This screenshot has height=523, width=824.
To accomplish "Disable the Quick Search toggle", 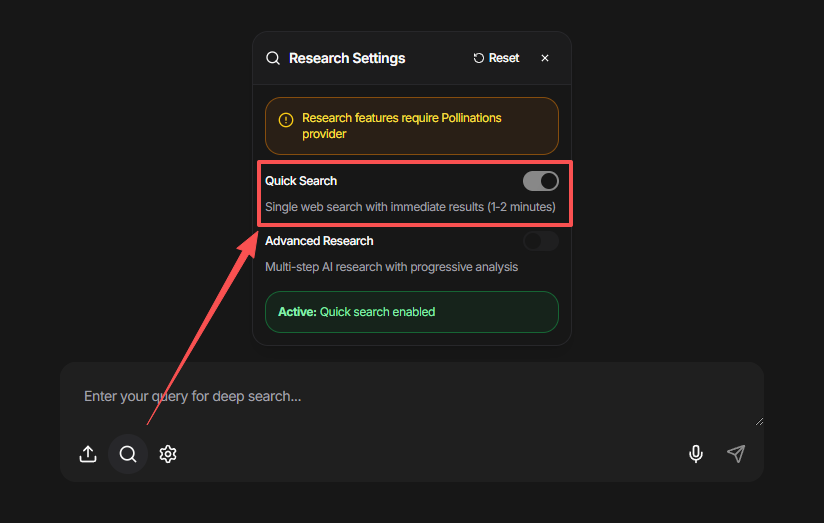I will [x=541, y=181].
